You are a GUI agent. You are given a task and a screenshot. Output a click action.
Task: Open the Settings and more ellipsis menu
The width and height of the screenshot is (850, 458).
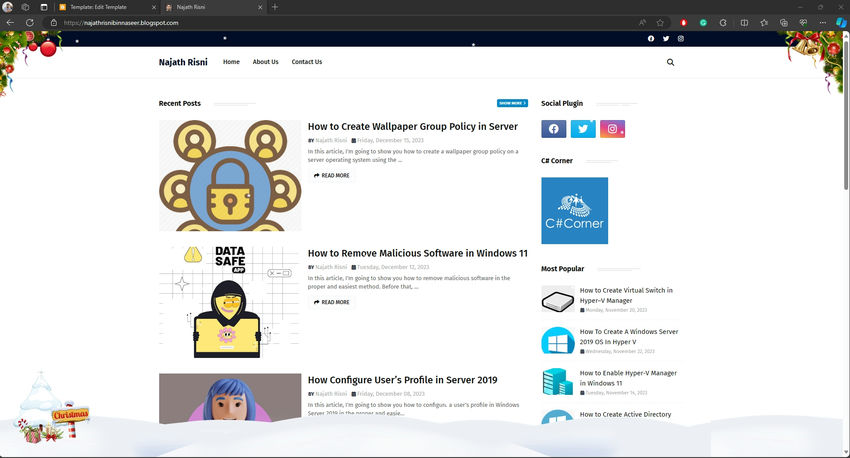click(x=822, y=23)
